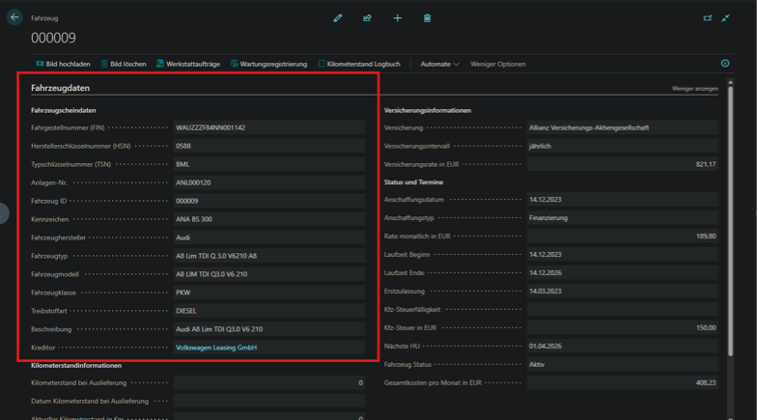Click Bild löschen action
The image size is (758, 420).
click(123, 64)
